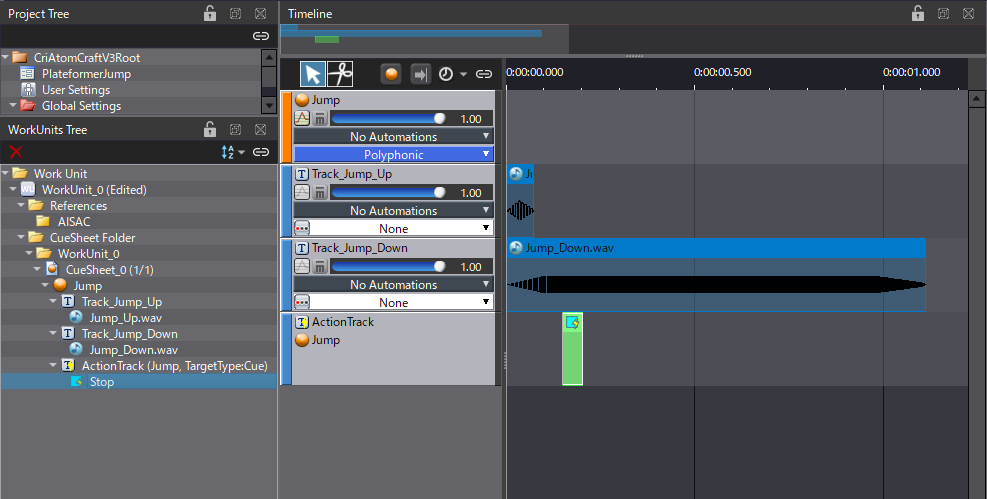
Task: Click the clock time display icon
Action: tap(446, 74)
